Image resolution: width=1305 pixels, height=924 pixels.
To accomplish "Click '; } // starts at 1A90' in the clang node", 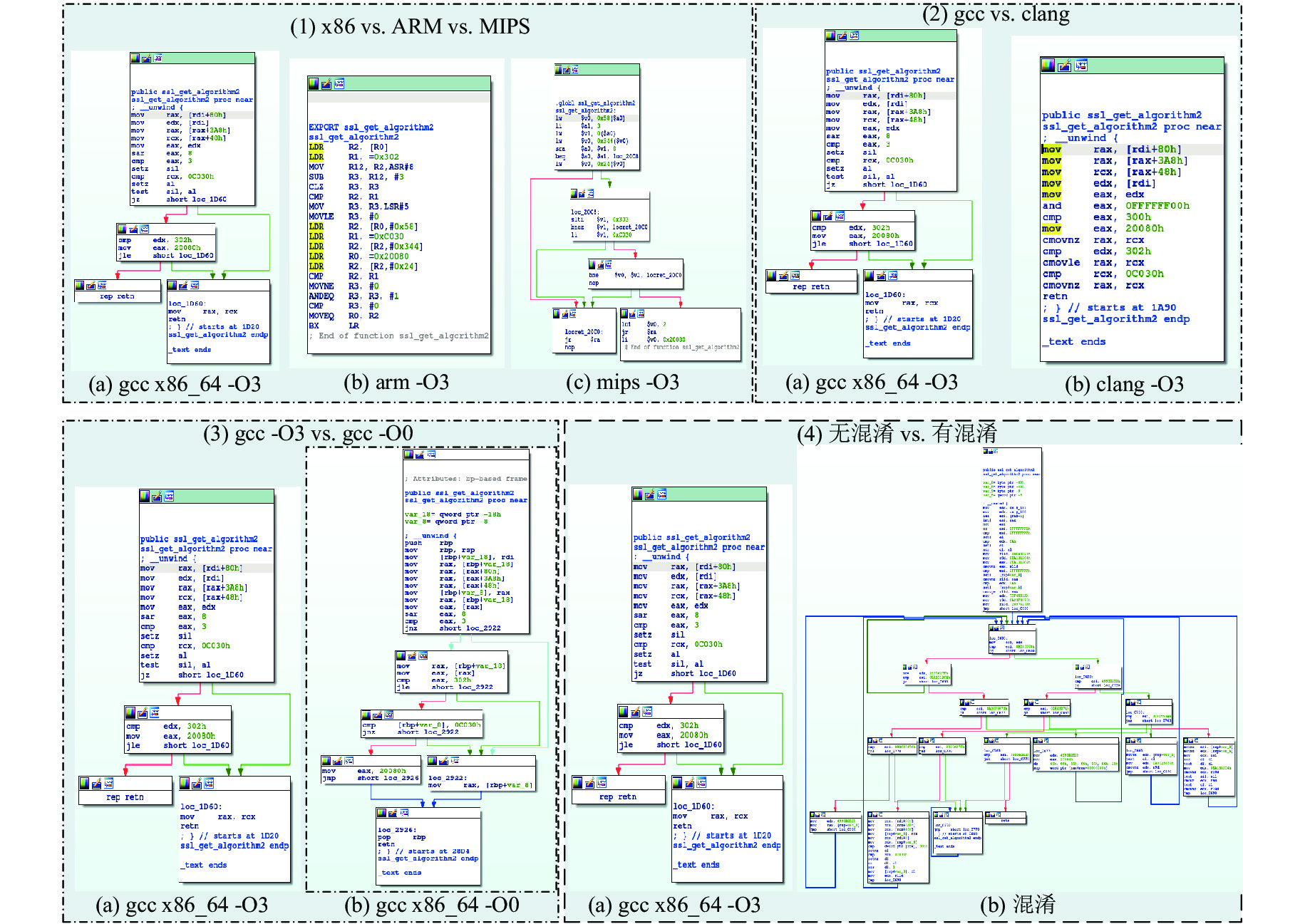I will click(x=1110, y=308).
